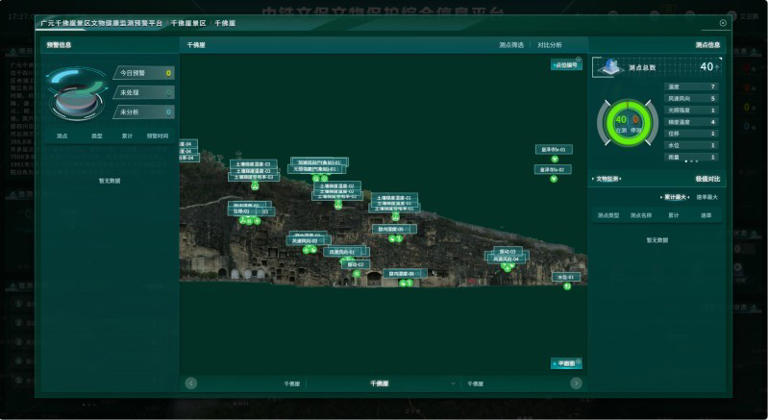Expand the 文物监测 dropdown
768x420 pixels.
[x=608, y=179]
